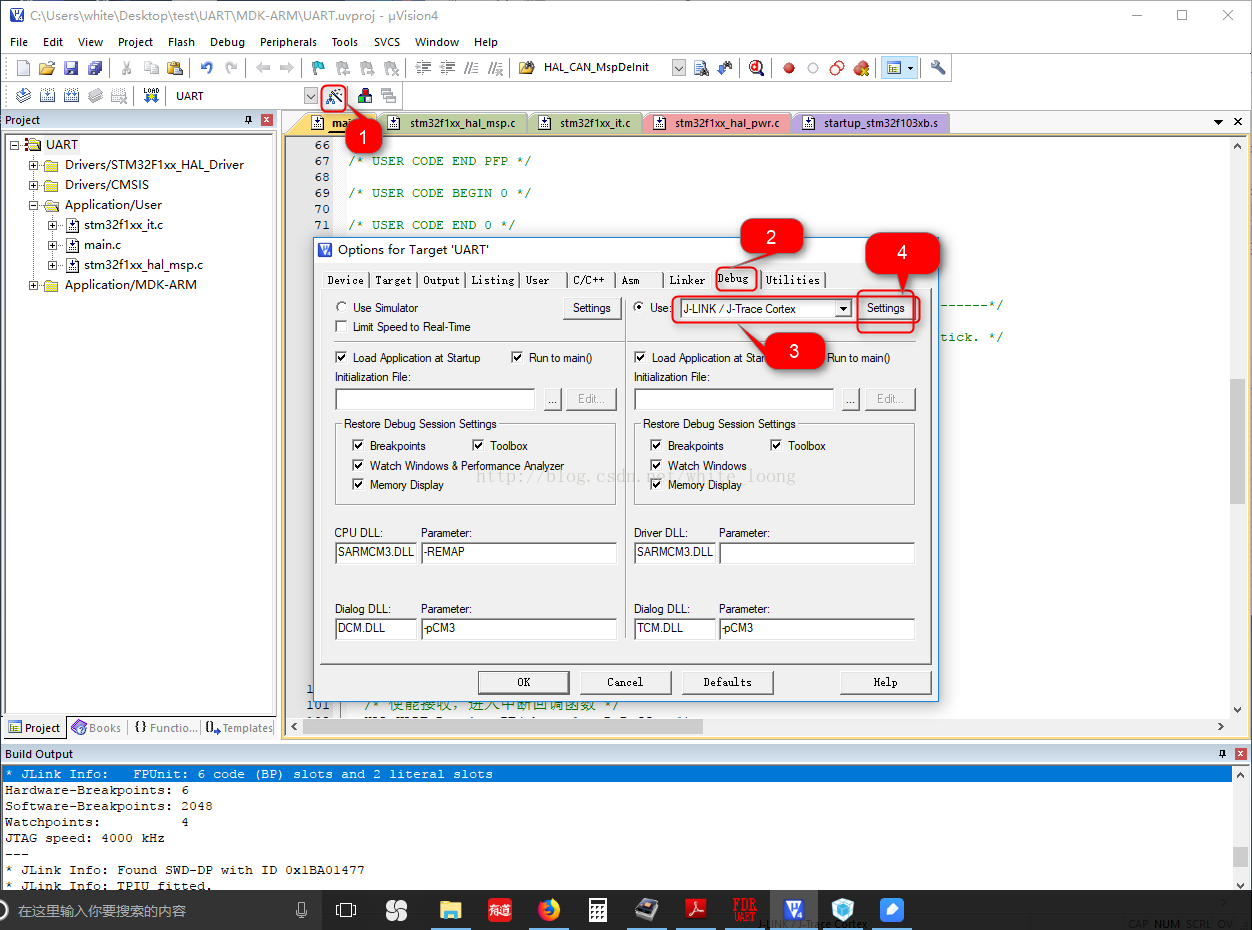Open the UART target selection dropdown
Viewport: 1252px width, 930px height.
point(310,96)
